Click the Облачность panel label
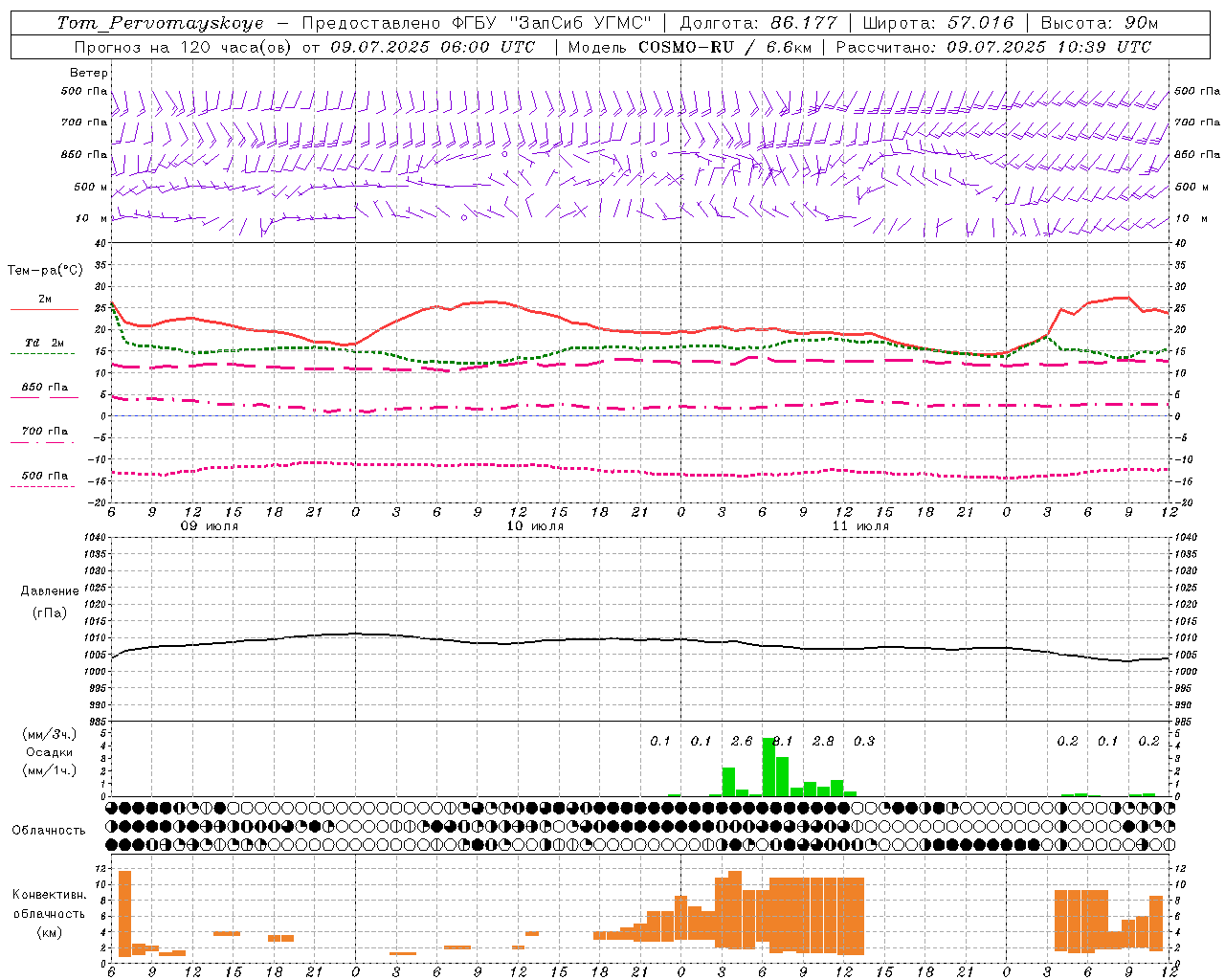Image resolution: width=1225 pixels, height=980 pixels. pos(49,831)
